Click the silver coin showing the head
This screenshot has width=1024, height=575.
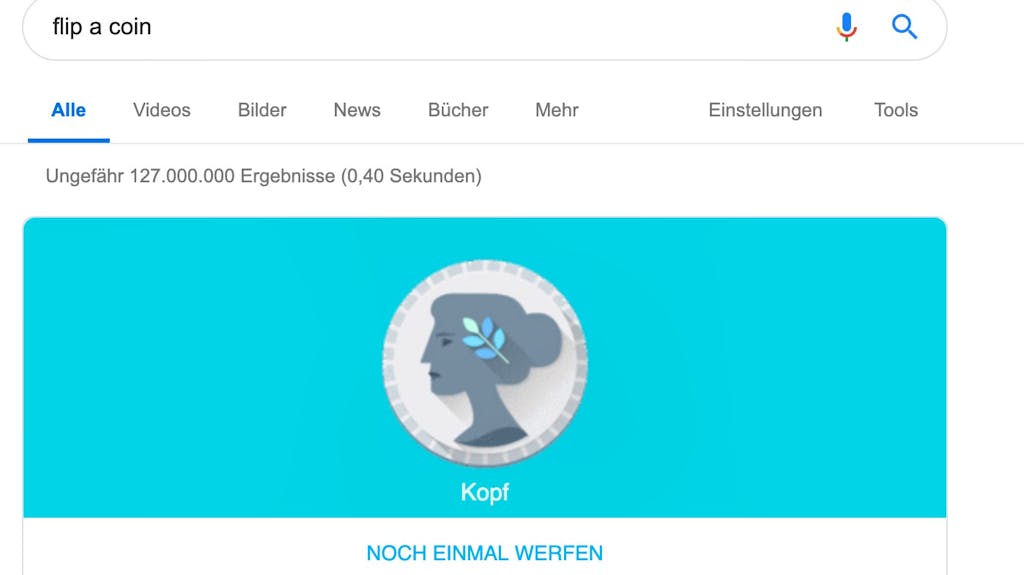click(485, 363)
